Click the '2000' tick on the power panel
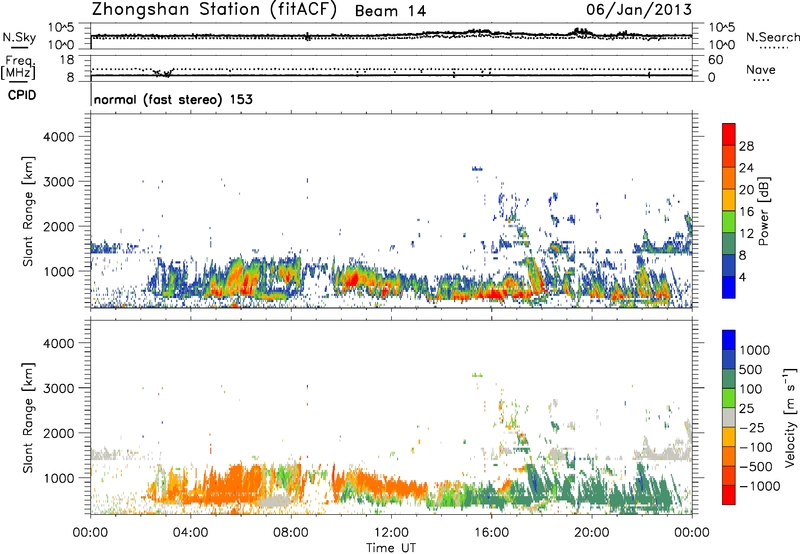The width and height of the screenshot is (800, 554). 58,226
